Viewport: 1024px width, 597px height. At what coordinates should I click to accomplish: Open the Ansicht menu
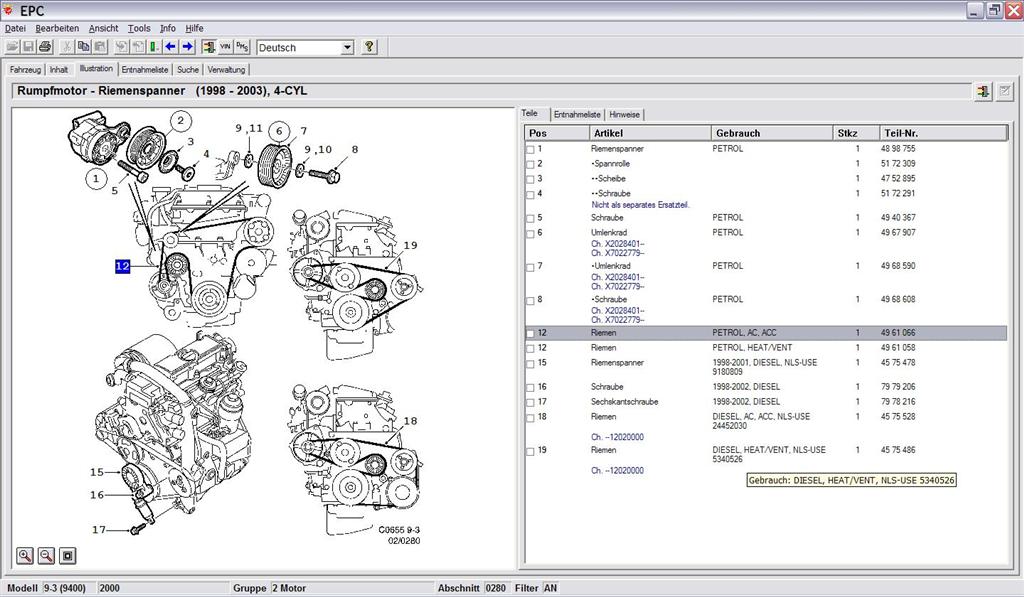click(x=103, y=28)
